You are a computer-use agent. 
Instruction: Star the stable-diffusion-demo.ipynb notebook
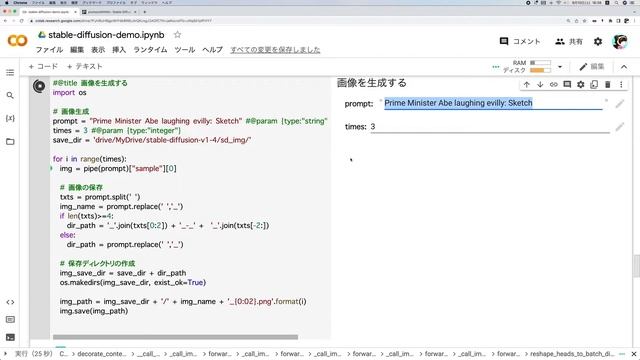(x=177, y=35)
